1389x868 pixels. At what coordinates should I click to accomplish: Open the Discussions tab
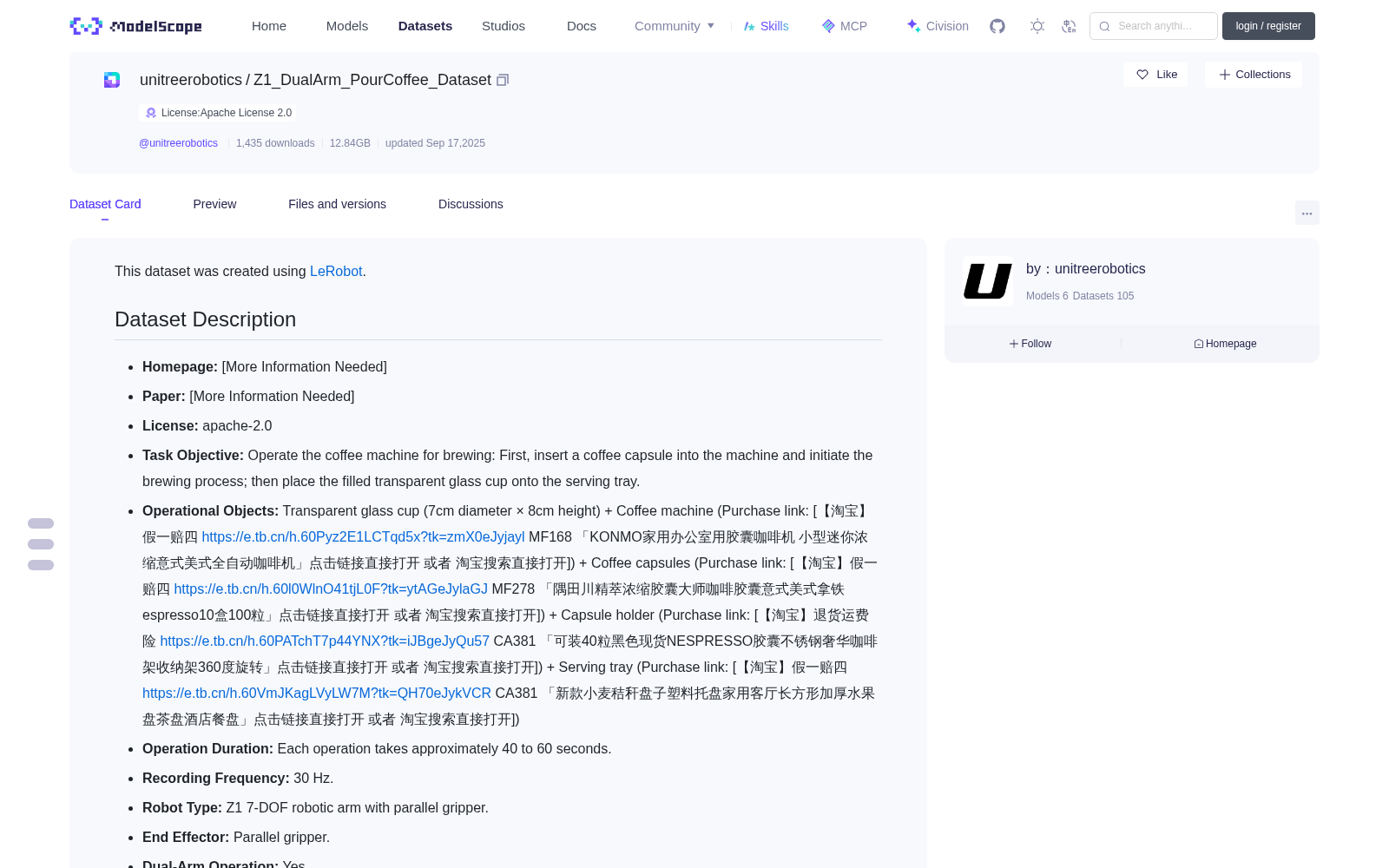471,204
